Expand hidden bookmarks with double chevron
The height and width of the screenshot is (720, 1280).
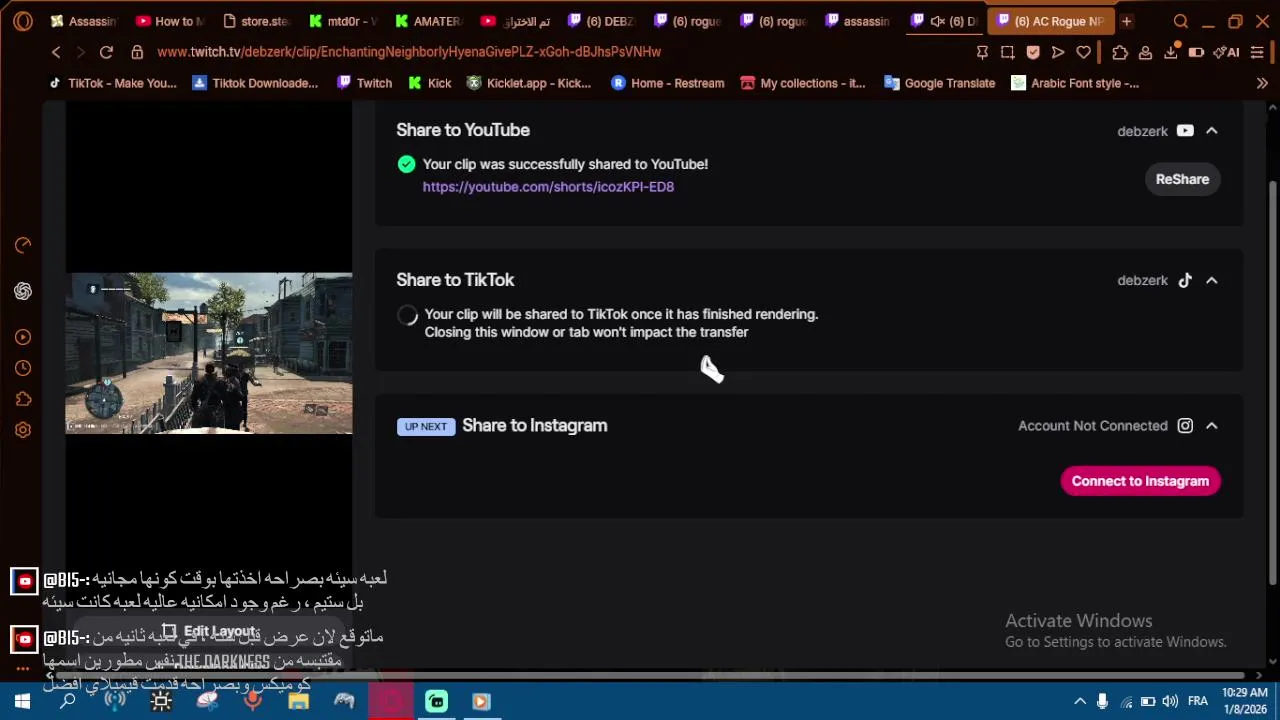1262,84
